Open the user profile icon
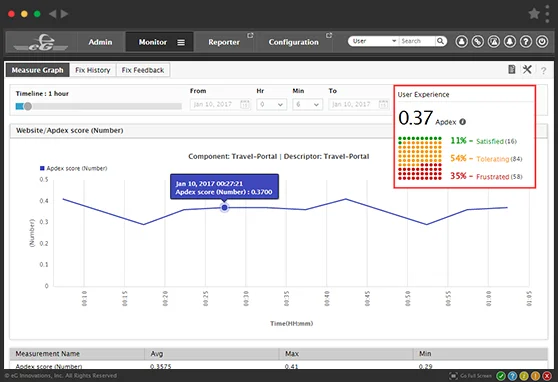The height and width of the screenshot is (382, 558). 462,42
